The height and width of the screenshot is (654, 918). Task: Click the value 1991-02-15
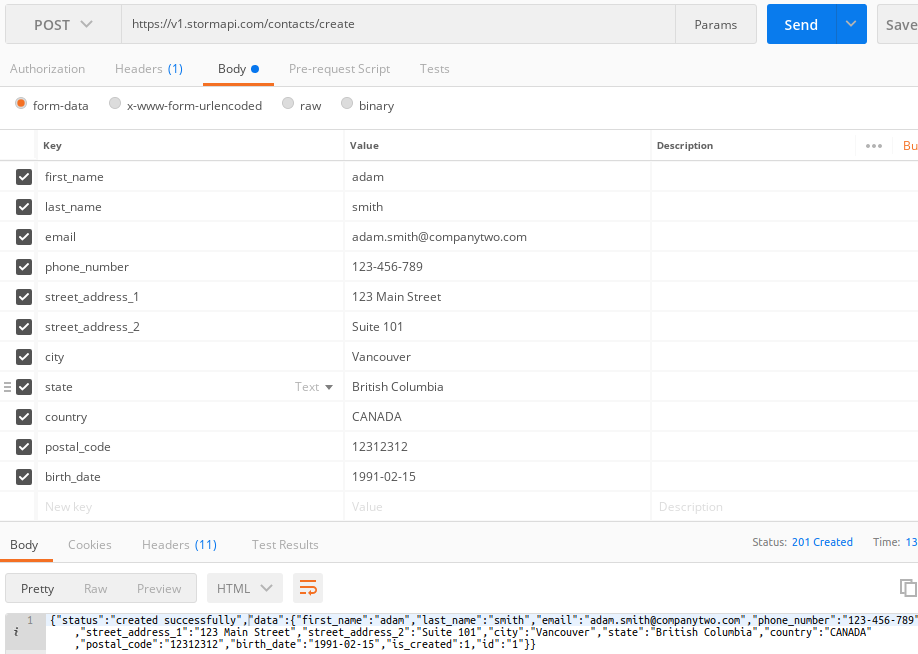tap(383, 477)
